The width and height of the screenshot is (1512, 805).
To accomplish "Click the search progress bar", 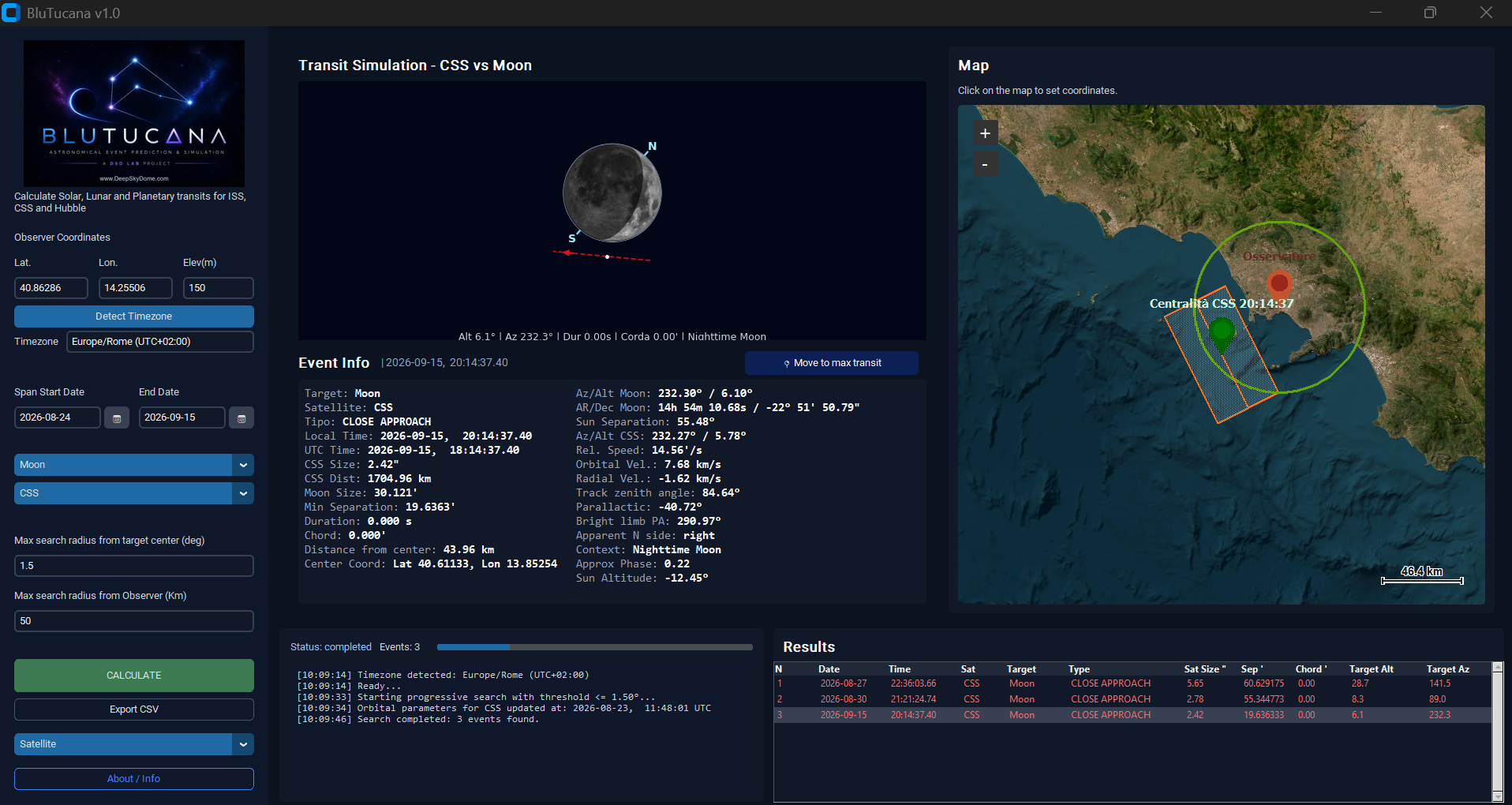I will [595, 647].
